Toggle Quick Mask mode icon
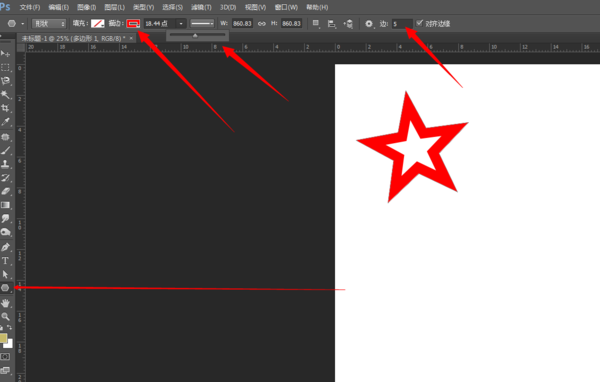The width and height of the screenshot is (600, 382). point(5,357)
